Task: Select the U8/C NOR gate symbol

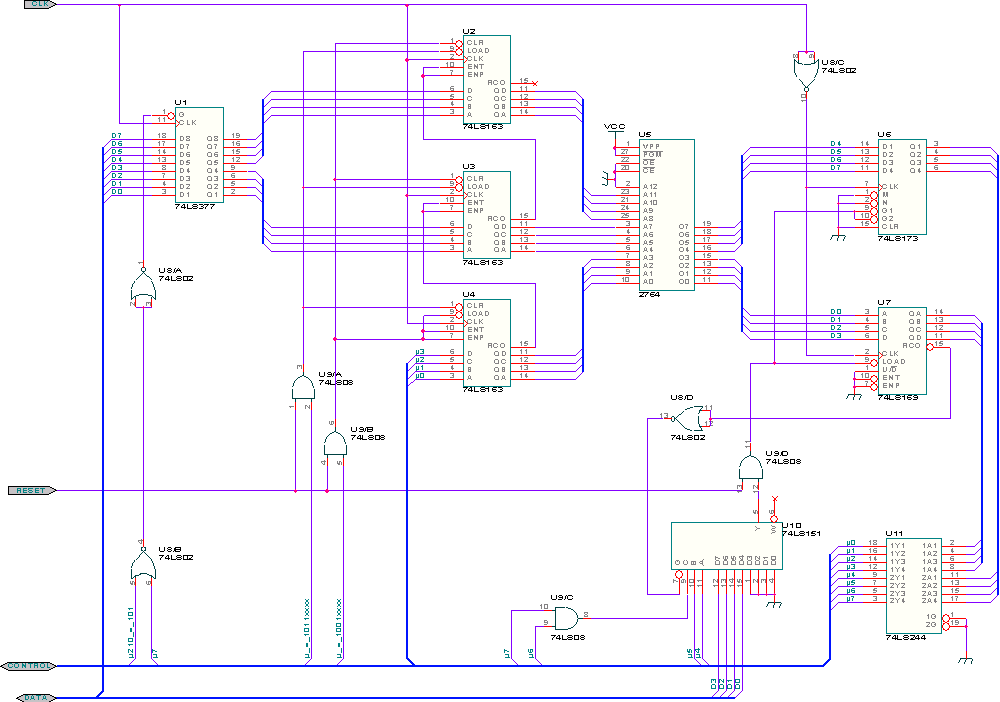Action: [x=806, y=74]
